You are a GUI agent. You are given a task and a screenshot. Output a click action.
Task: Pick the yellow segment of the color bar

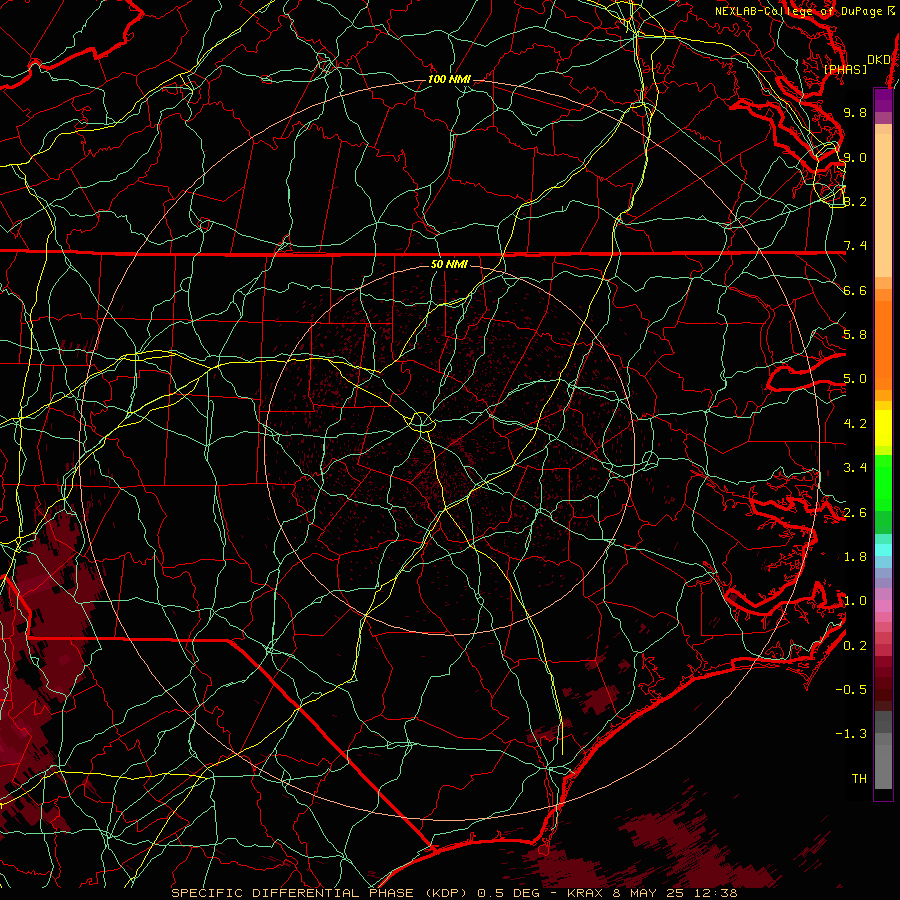(883, 428)
